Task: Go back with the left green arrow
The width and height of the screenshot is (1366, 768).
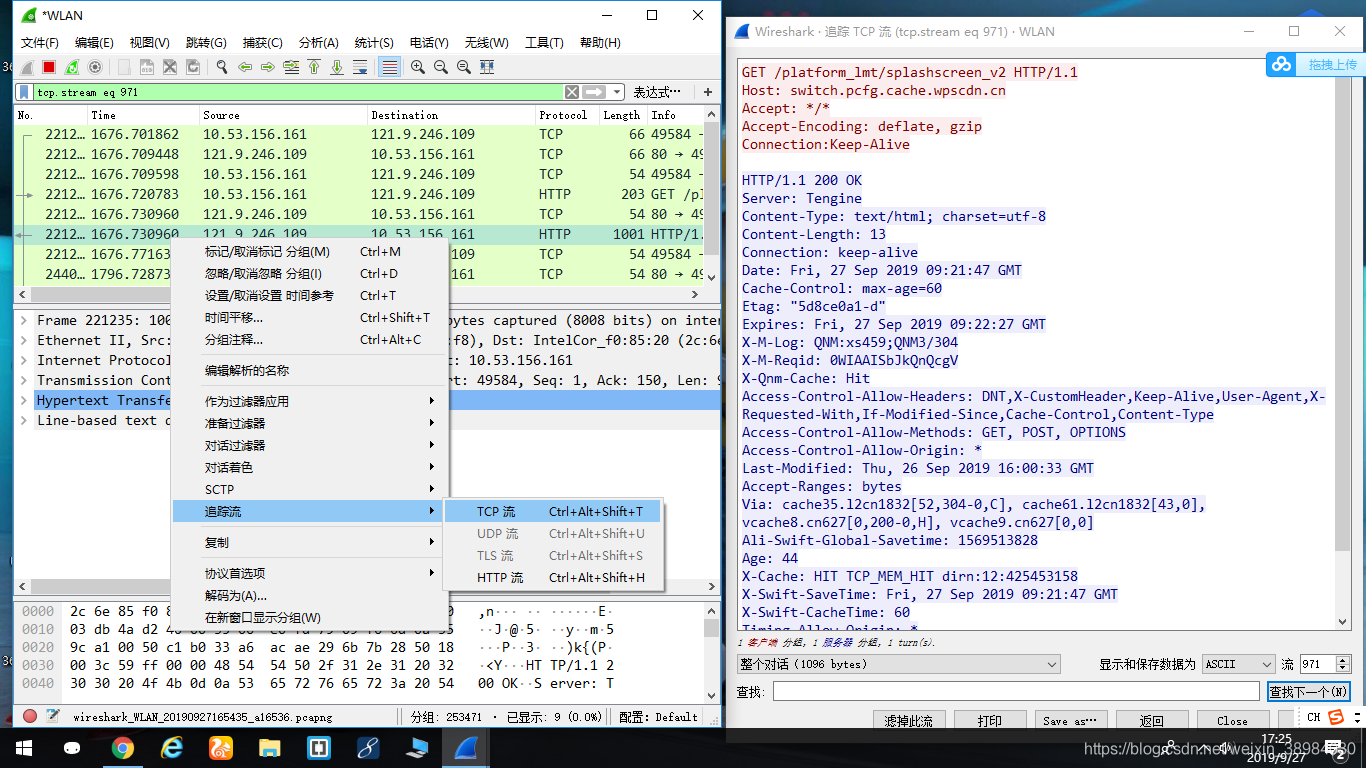Action: coord(245,67)
